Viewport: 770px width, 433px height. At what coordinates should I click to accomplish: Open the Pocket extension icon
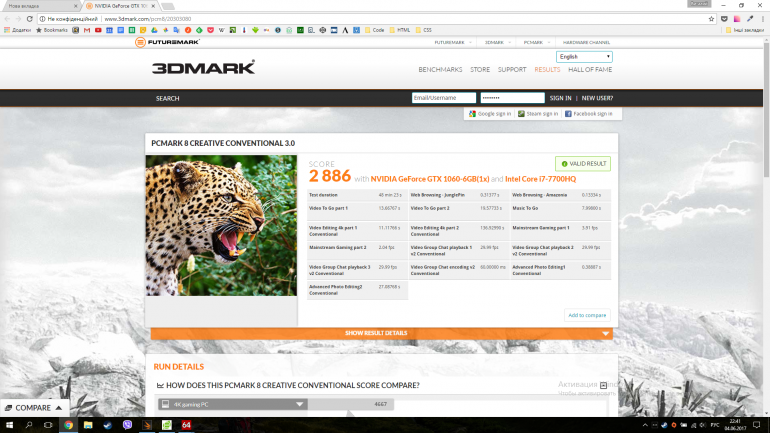coord(724,19)
